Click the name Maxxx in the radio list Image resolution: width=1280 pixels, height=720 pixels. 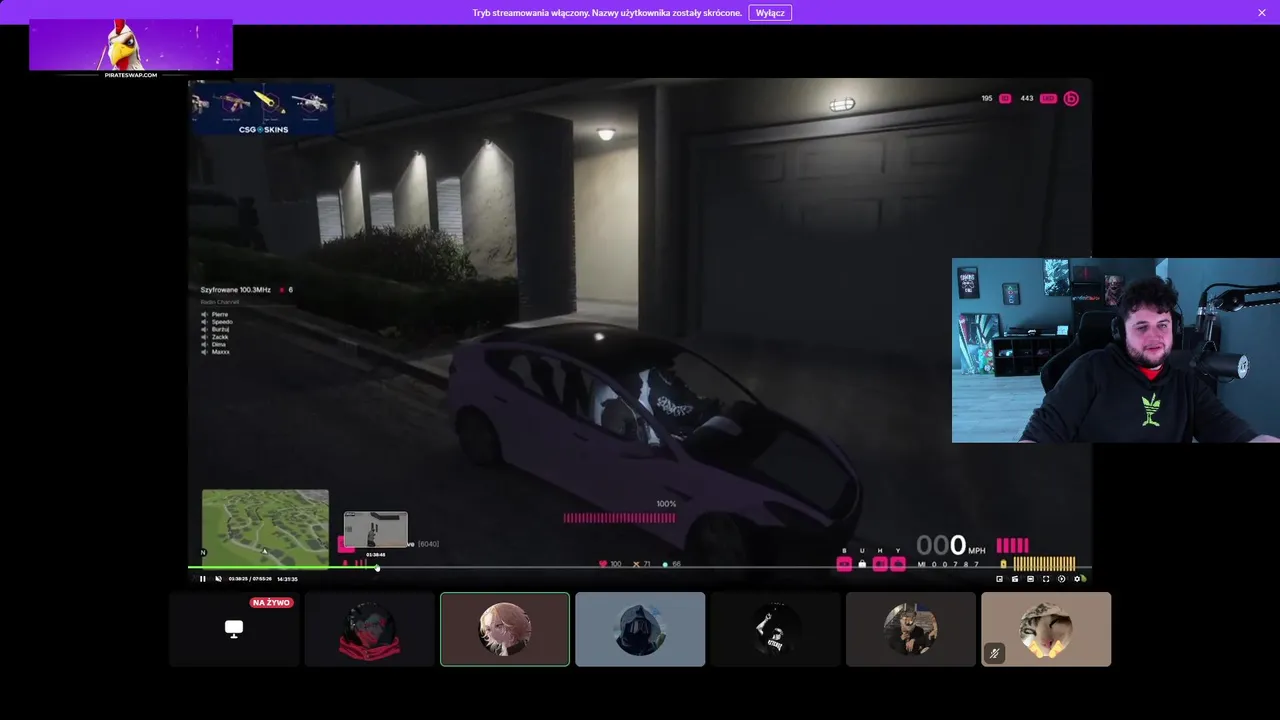coord(221,352)
